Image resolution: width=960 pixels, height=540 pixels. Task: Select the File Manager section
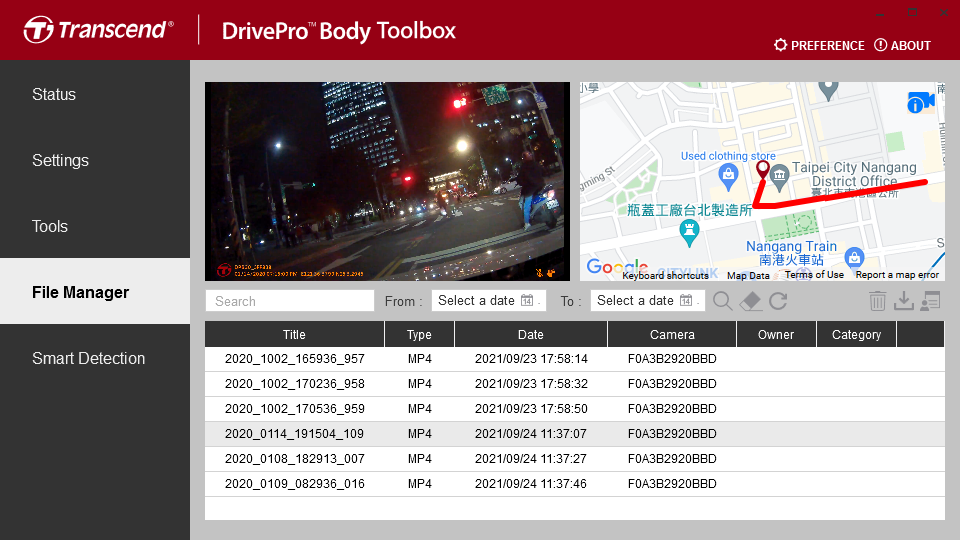[x=95, y=291]
